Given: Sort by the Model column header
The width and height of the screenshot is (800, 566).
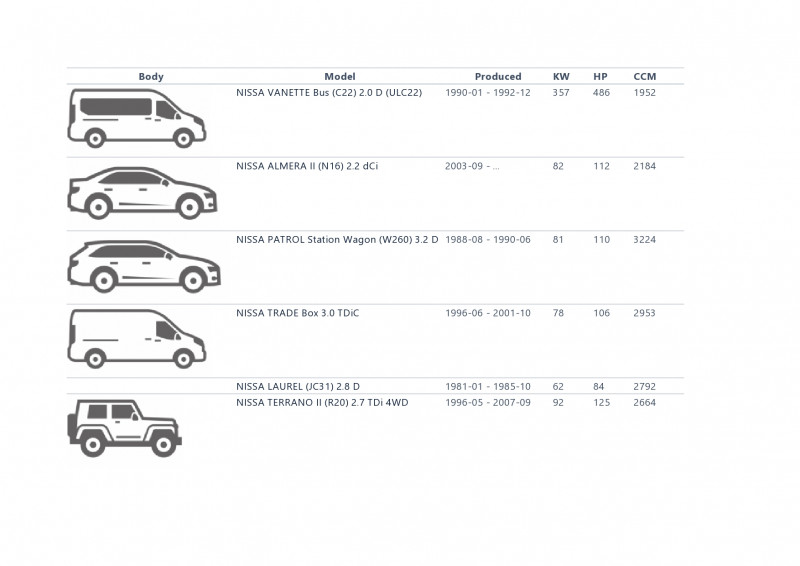Looking at the screenshot, I should click(x=340, y=77).
